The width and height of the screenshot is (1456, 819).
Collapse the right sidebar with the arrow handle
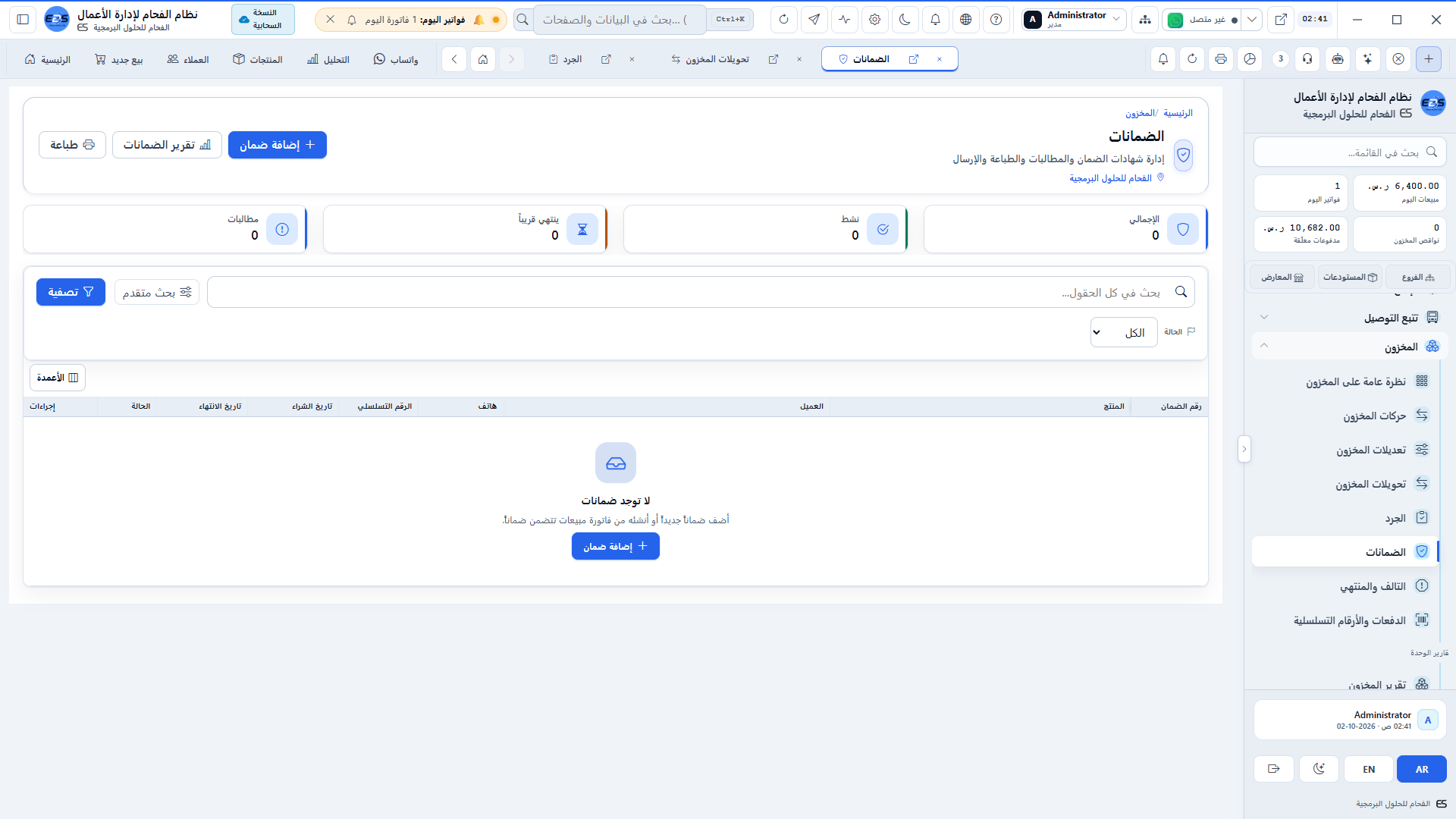1244,449
